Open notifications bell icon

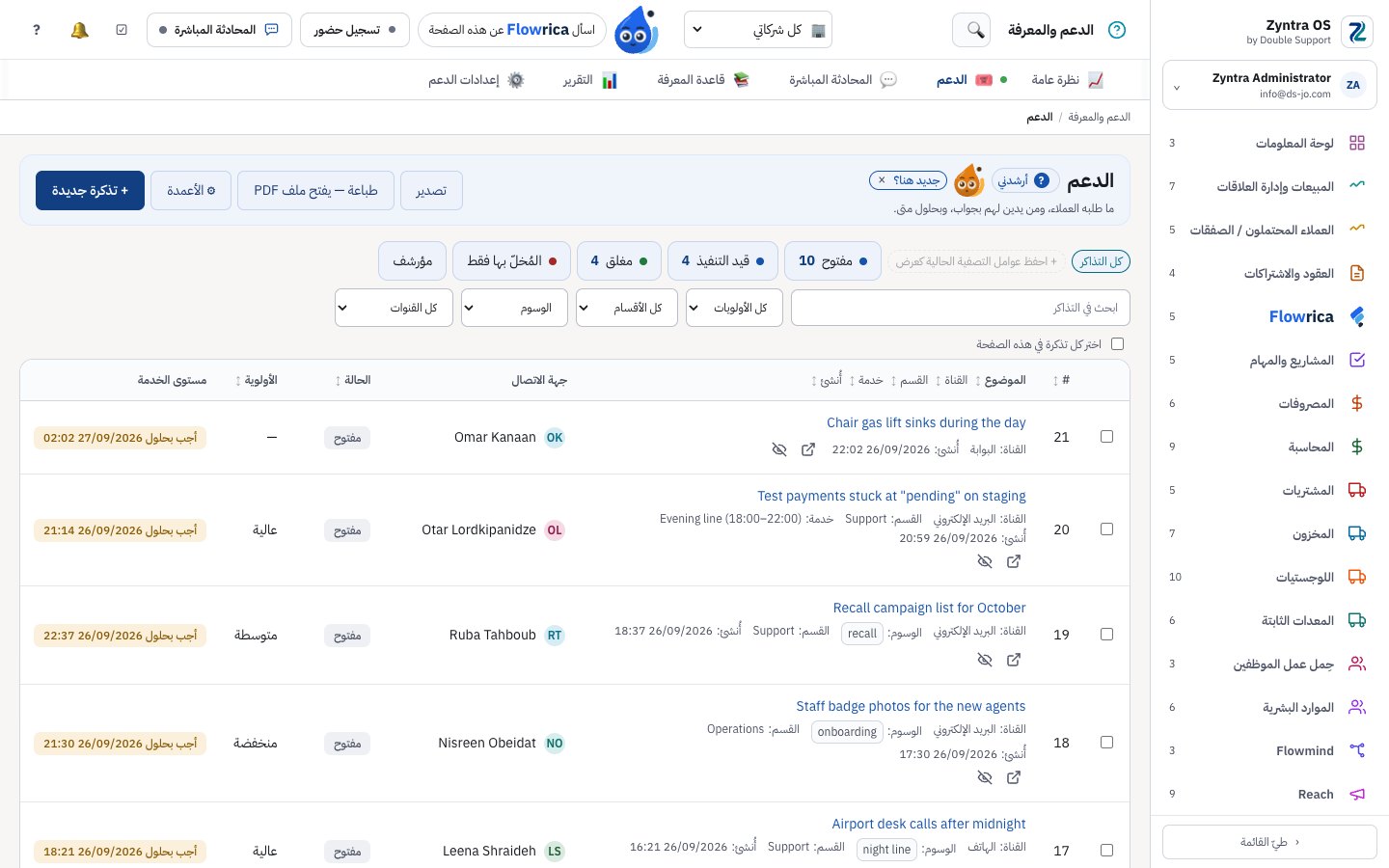[x=80, y=30]
